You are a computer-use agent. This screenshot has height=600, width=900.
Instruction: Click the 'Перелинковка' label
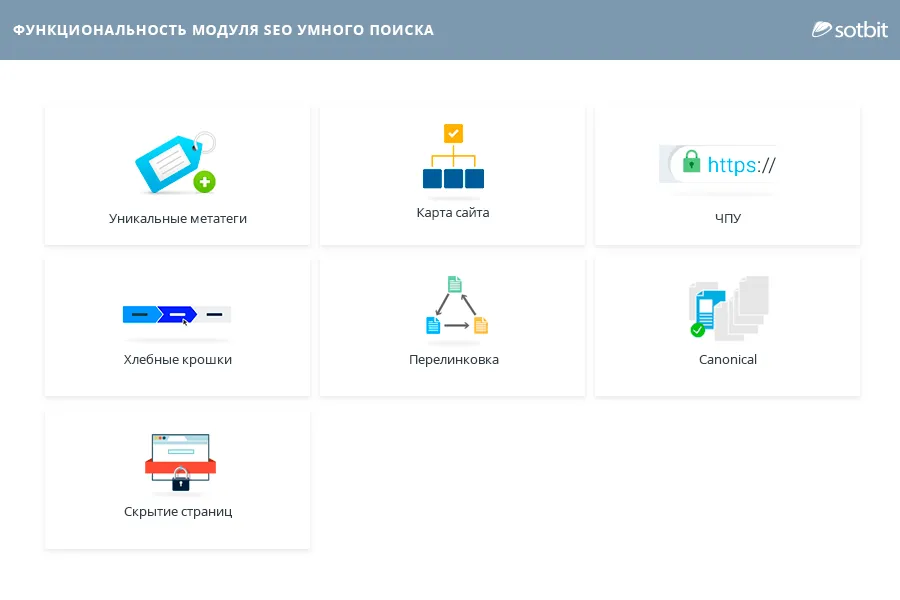454,360
